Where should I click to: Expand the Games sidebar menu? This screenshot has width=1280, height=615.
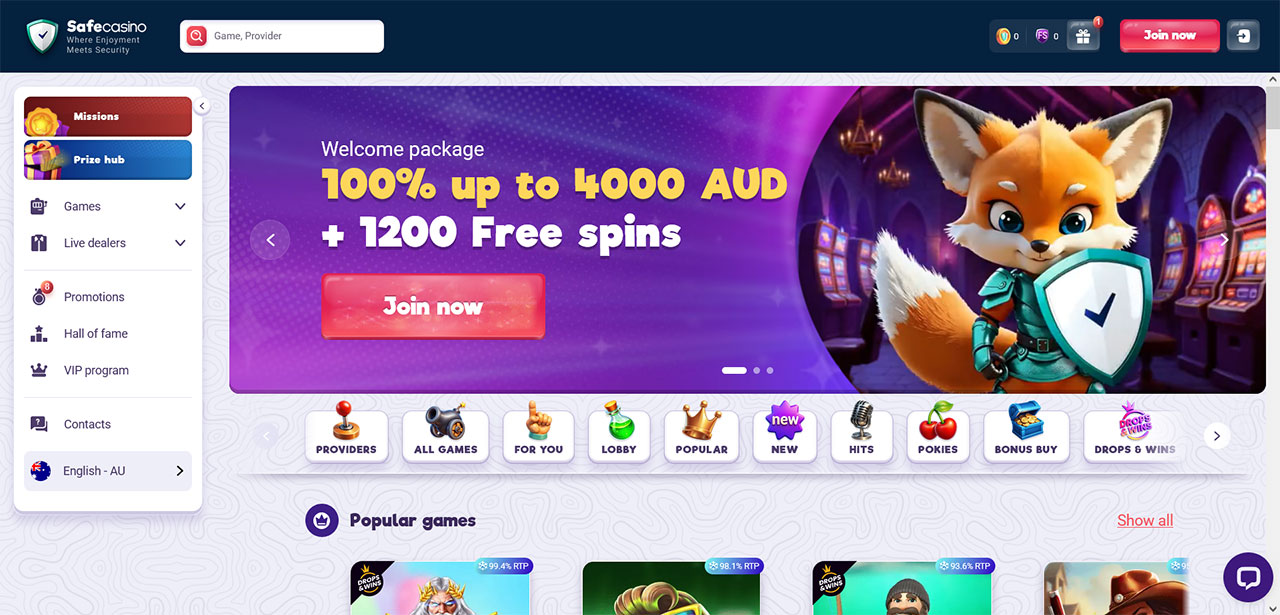108,206
